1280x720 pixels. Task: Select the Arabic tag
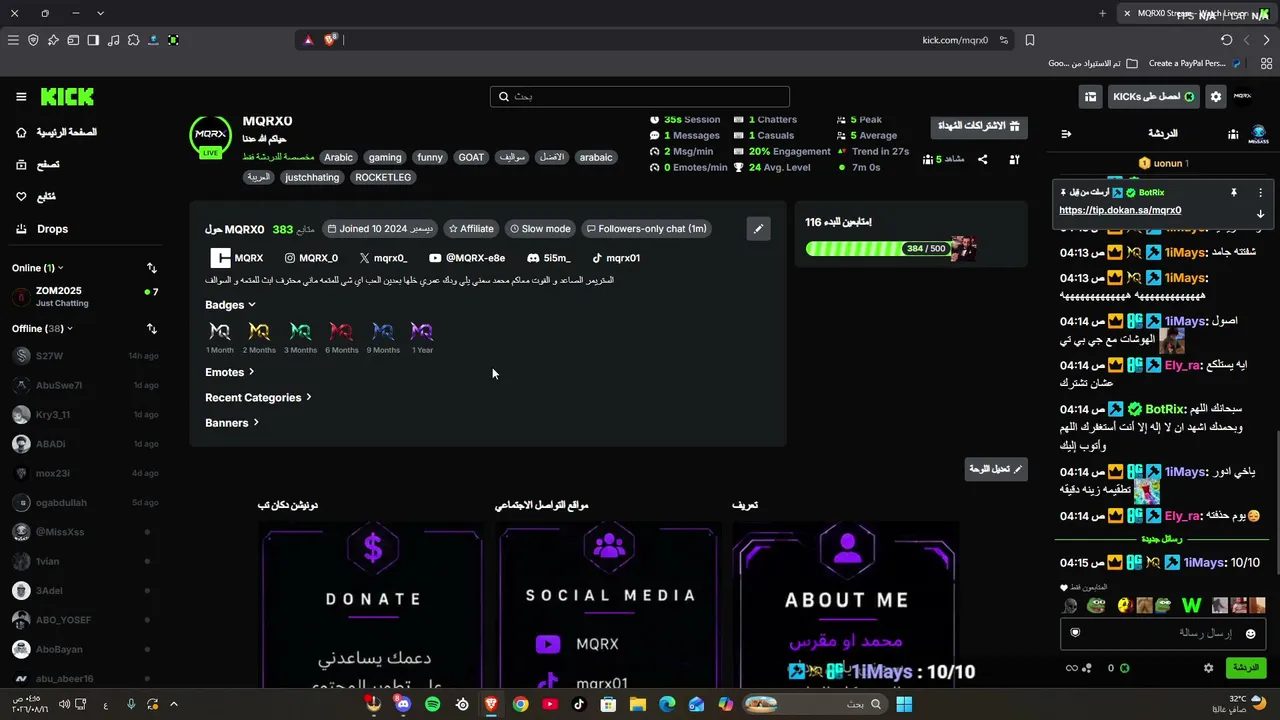tap(338, 157)
